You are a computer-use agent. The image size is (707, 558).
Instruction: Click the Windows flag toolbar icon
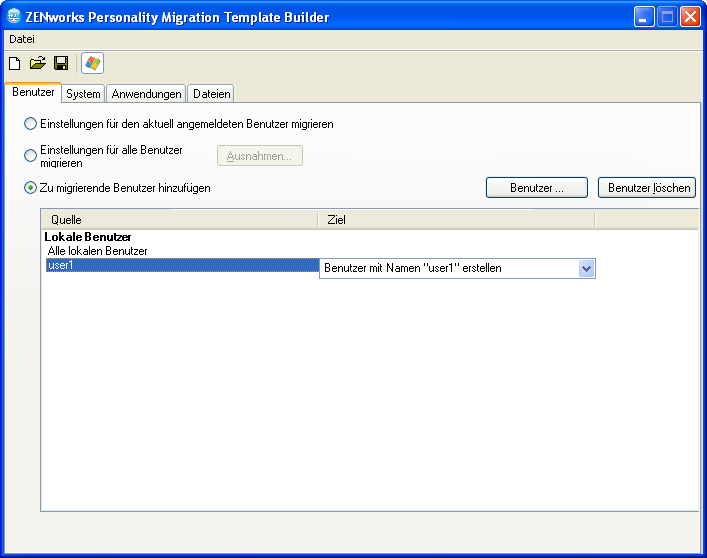point(92,63)
